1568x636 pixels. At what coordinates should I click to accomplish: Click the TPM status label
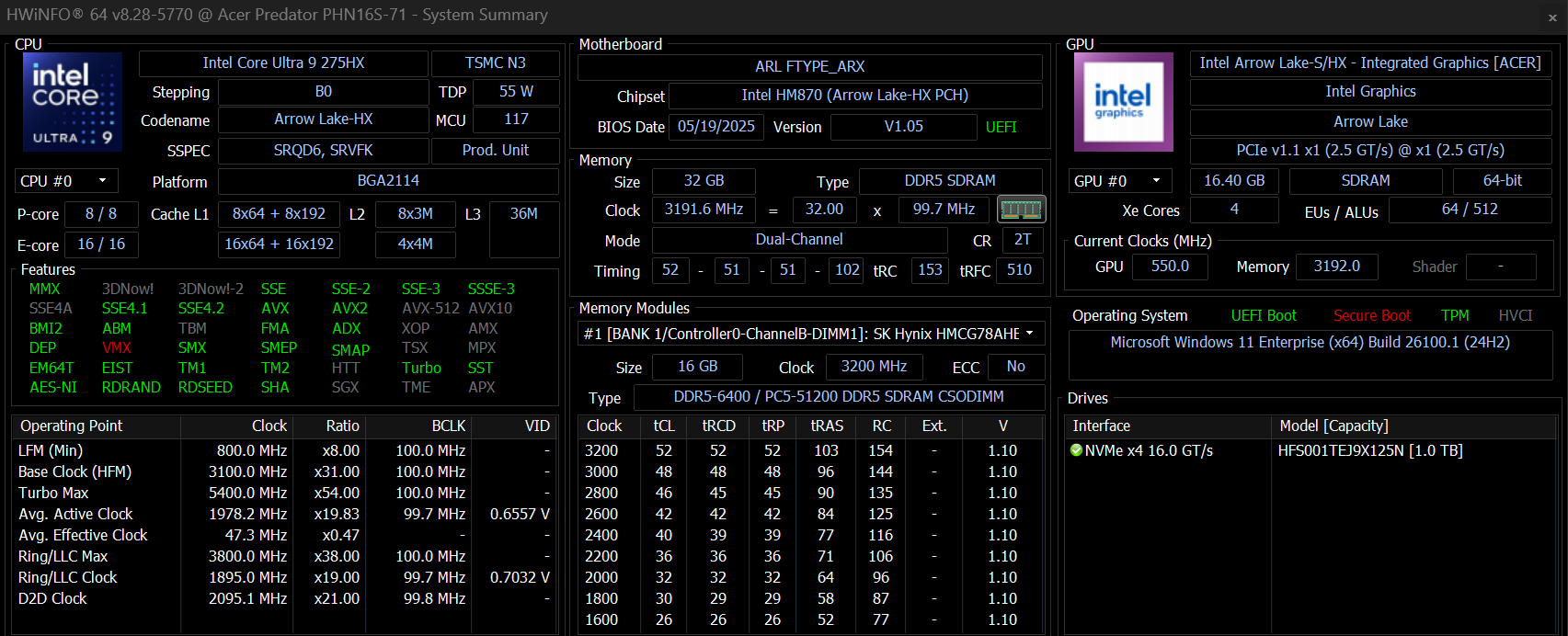1455,316
